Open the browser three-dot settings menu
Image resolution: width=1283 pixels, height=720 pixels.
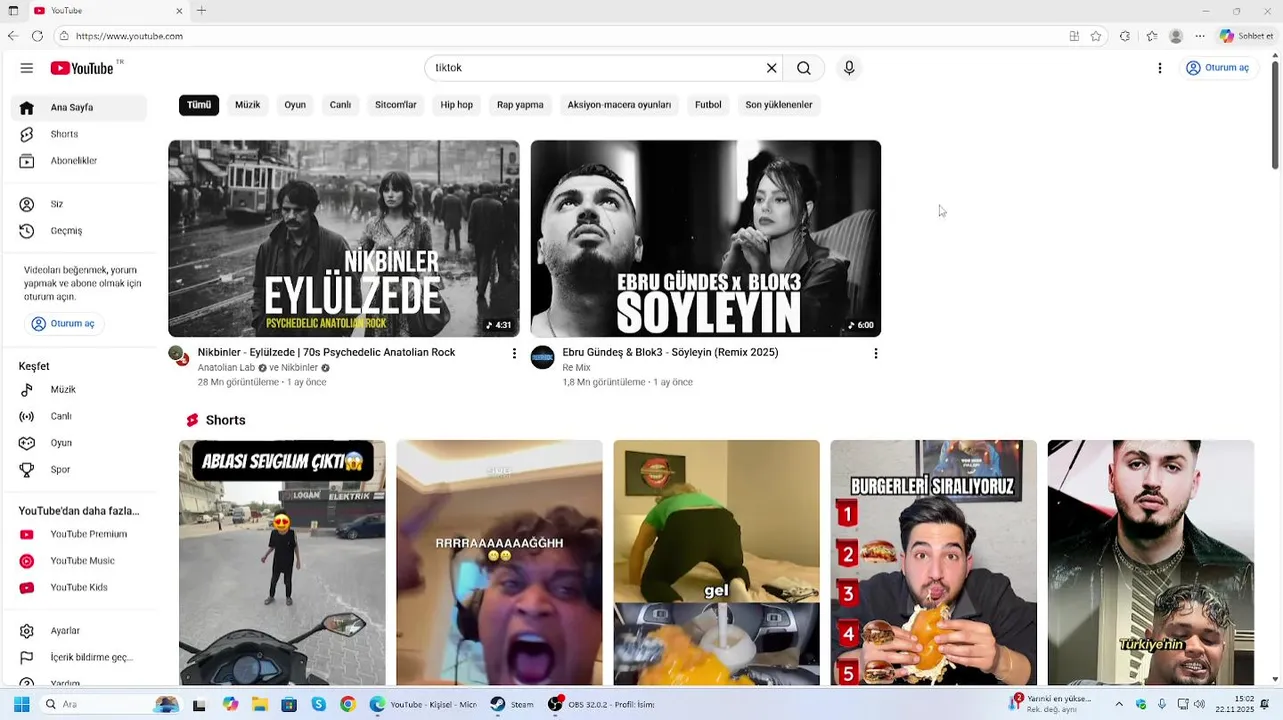point(1200,36)
